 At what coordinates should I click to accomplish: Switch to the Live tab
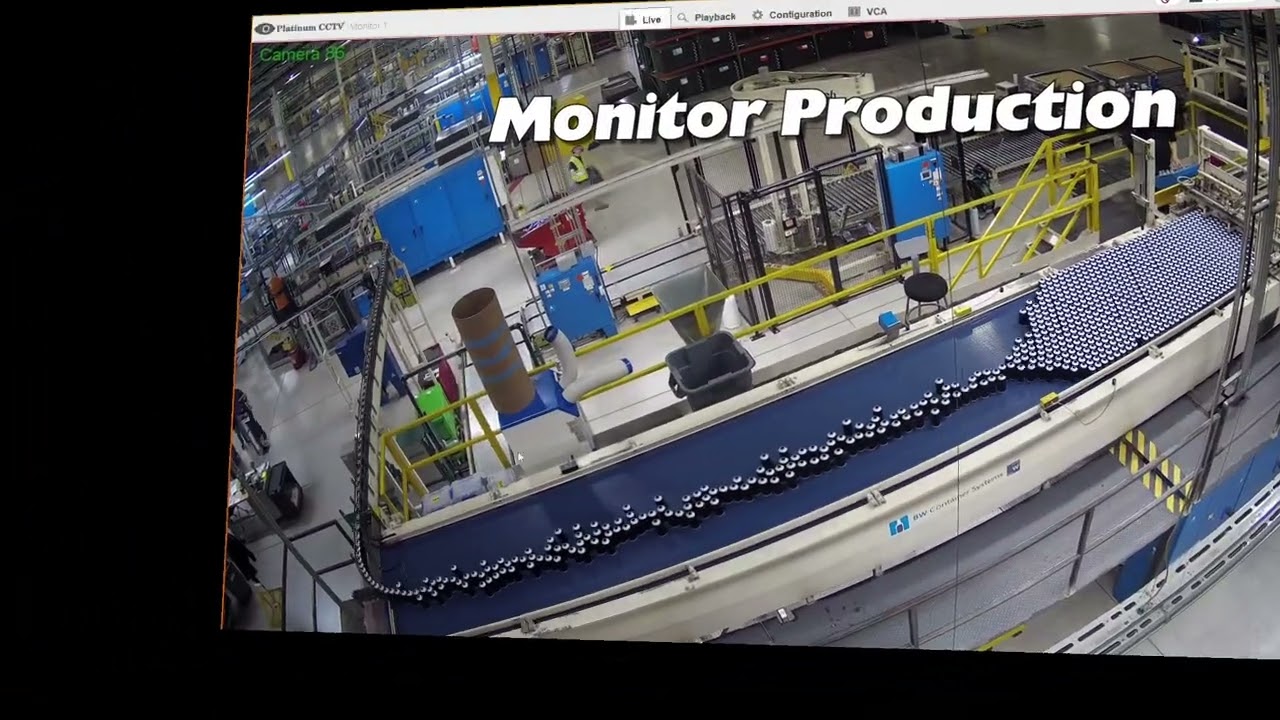click(x=644, y=19)
